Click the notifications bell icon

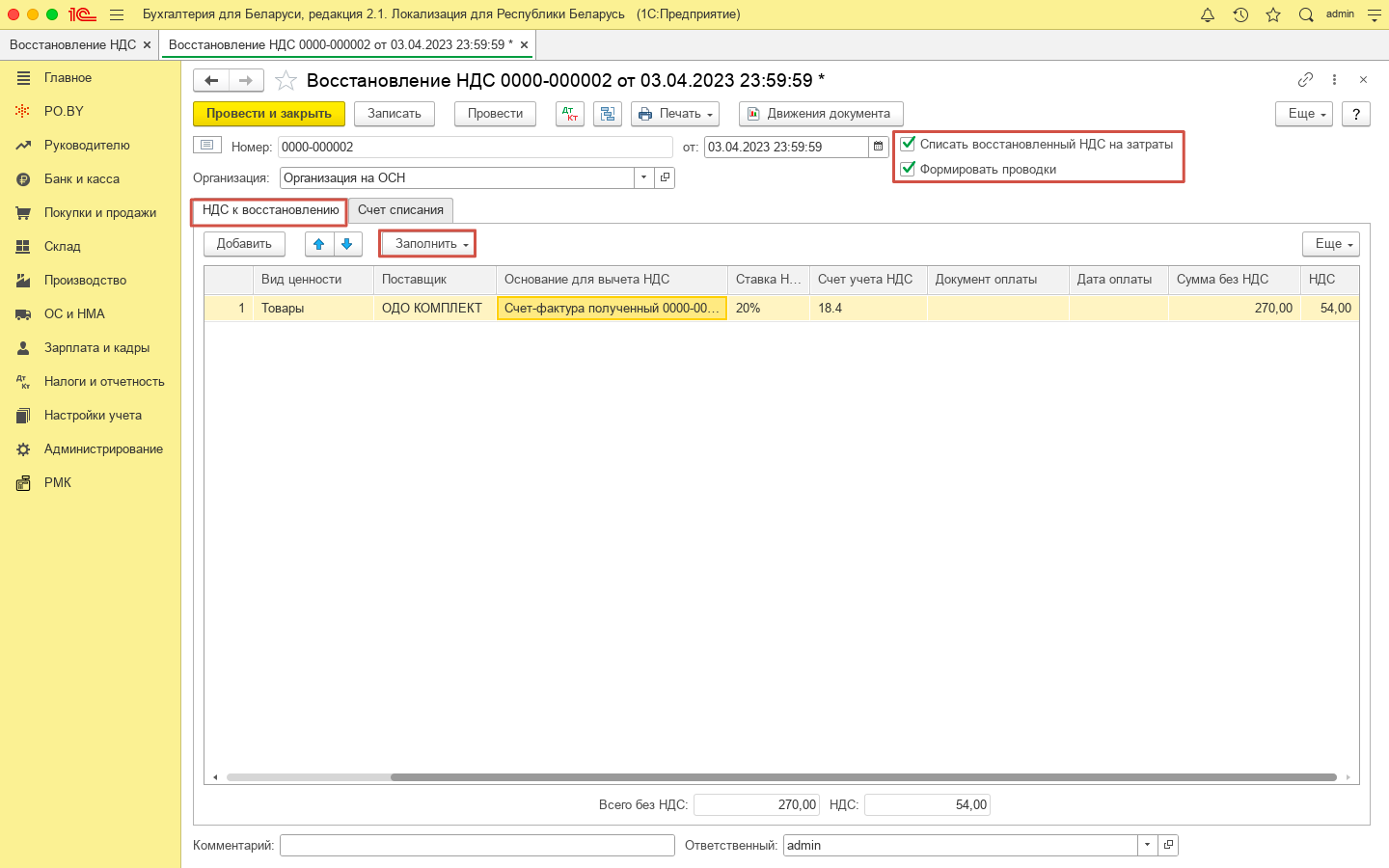click(1208, 14)
